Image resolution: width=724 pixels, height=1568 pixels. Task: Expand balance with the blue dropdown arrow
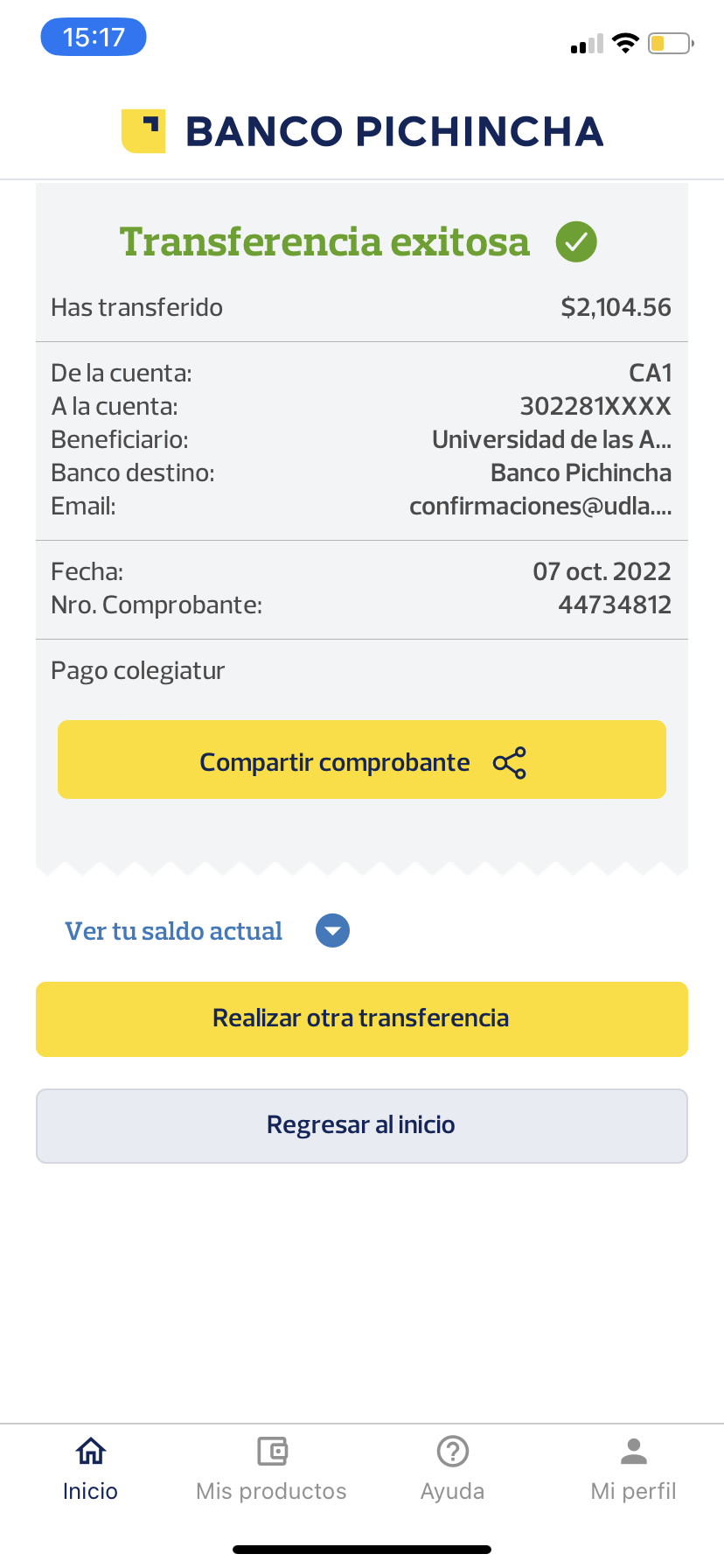point(332,931)
